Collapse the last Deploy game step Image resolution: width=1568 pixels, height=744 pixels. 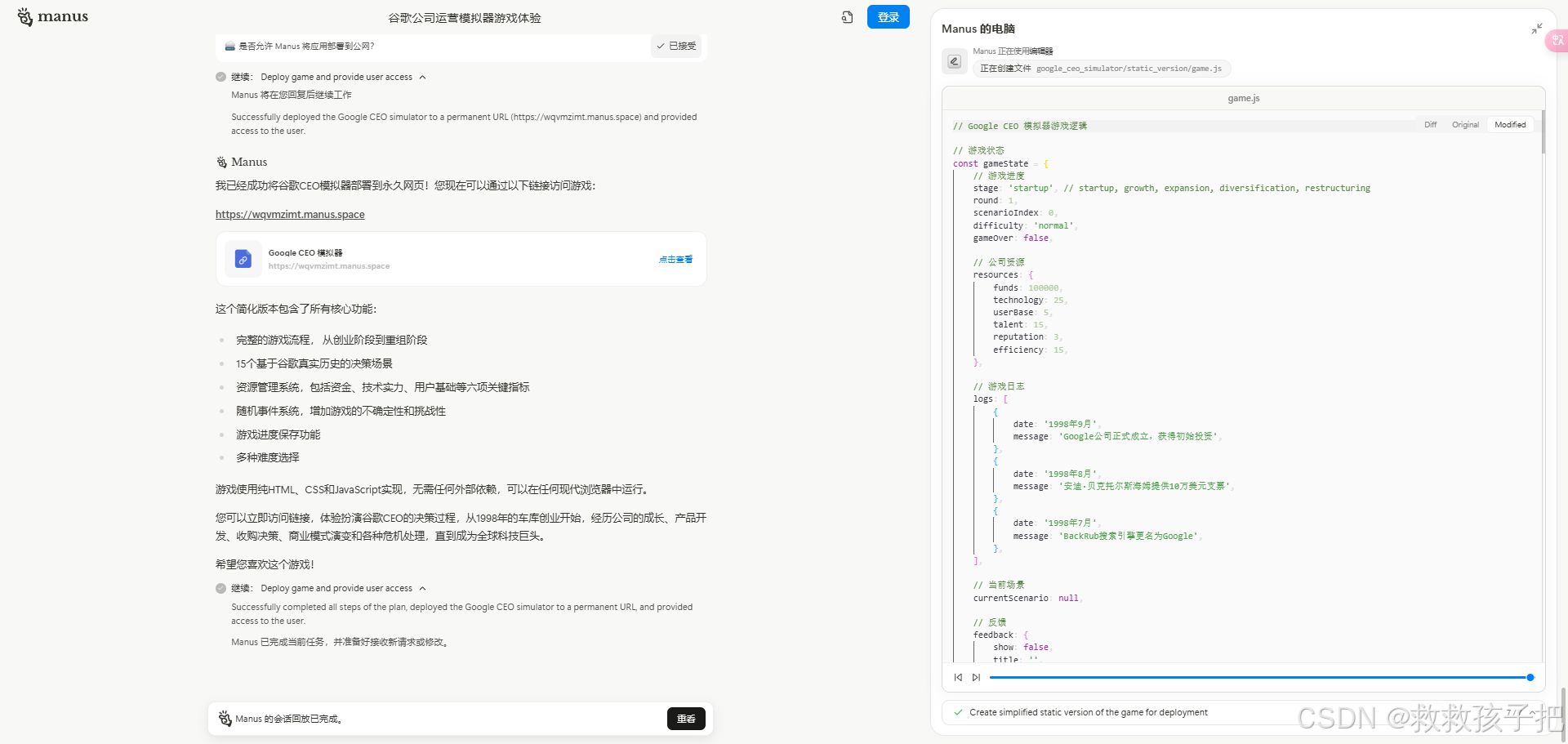coord(422,589)
